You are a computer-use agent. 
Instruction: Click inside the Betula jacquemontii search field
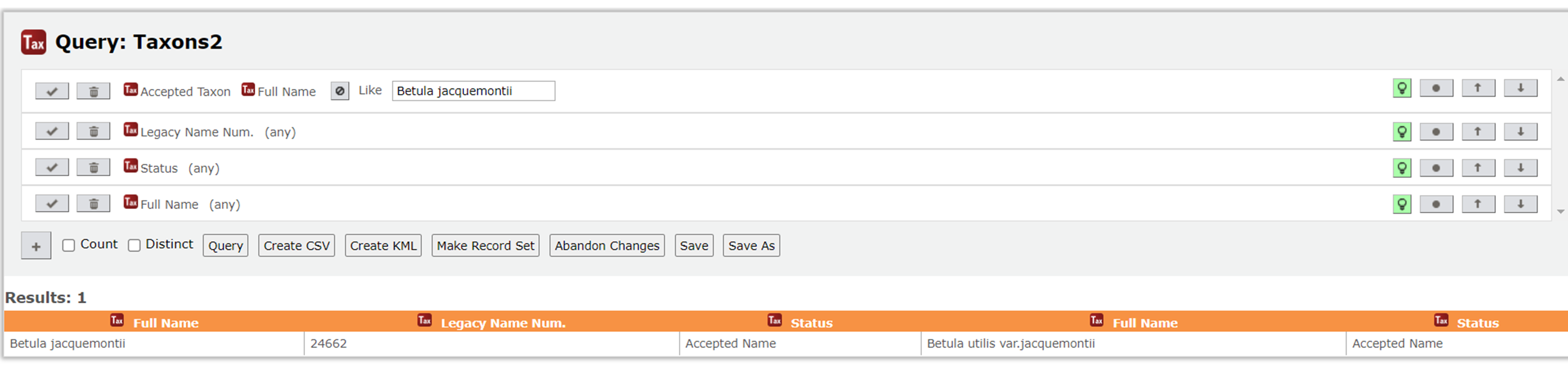click(x=473, y=90)
